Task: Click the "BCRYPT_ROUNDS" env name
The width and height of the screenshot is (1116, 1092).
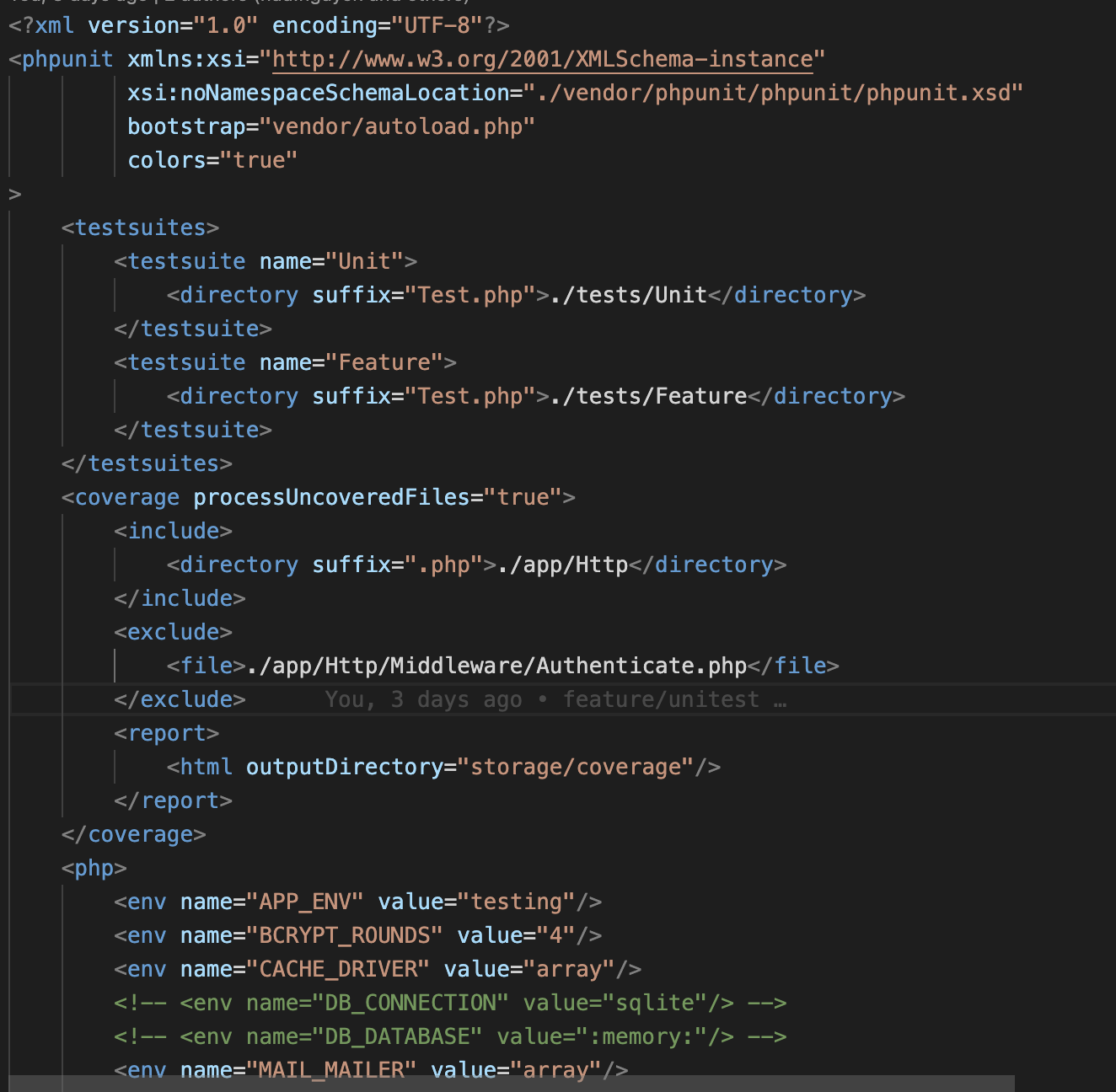Action: (x=345, y=936)
